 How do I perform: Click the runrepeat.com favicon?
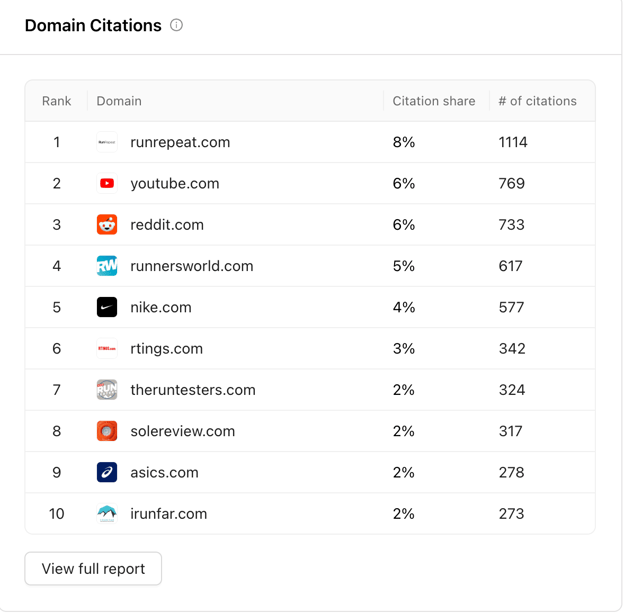coord(107,142)
